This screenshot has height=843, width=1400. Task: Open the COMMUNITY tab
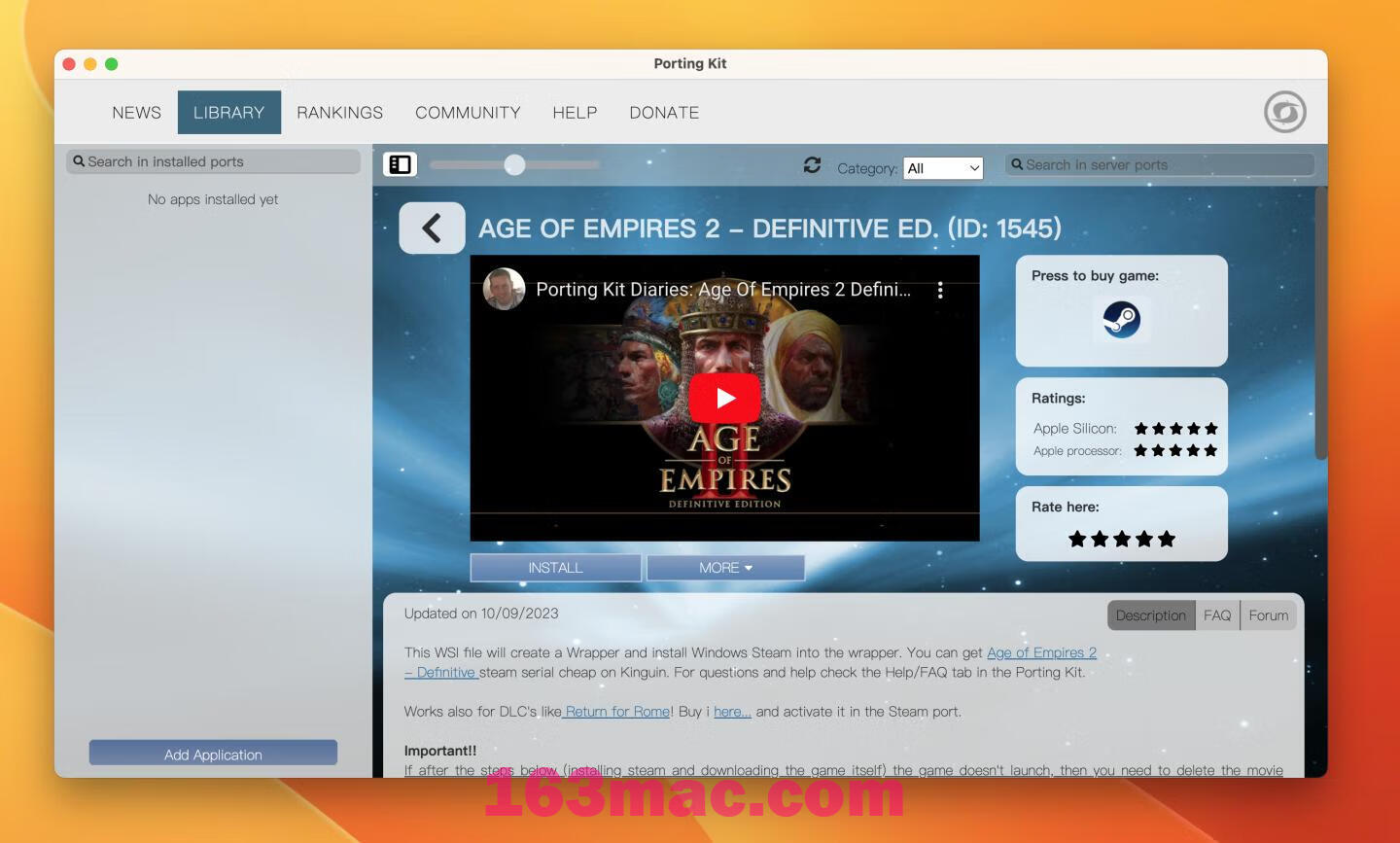pos(468,113)
